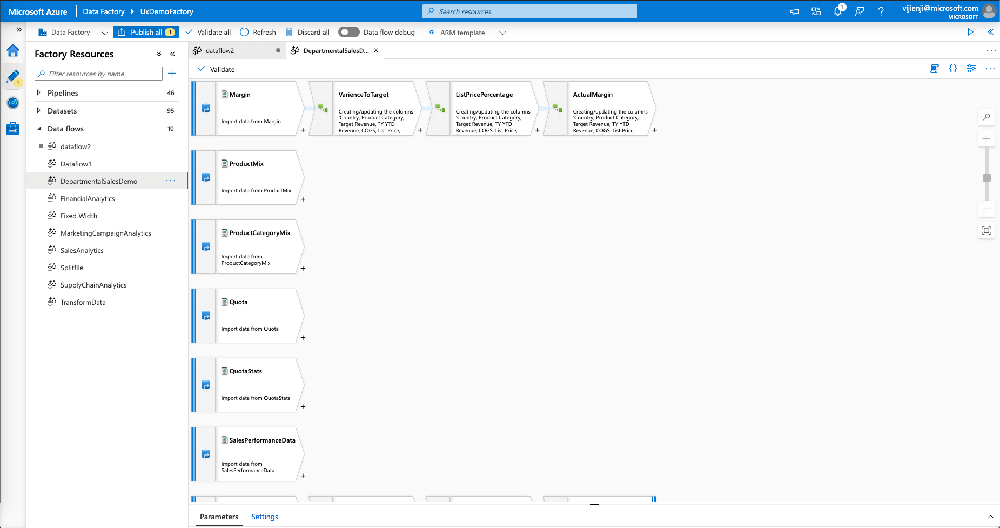The image size is (1000, 528).
Task: Open the tab list ellipsis menu
Action: click(x=990, y=50)
